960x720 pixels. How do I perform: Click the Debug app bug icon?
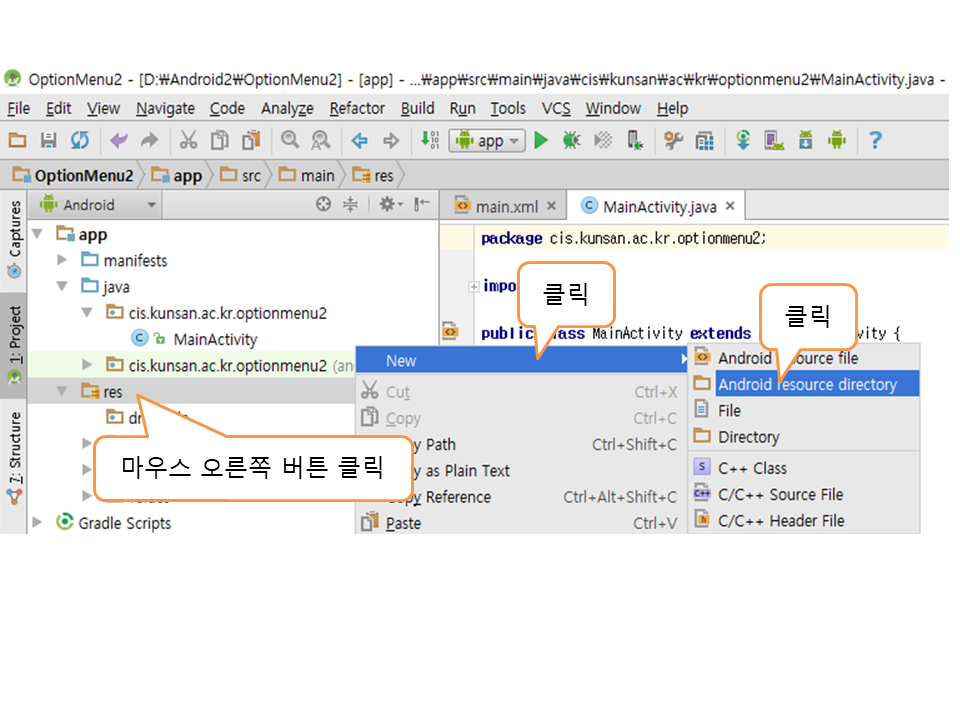click(x=571, y=141)
